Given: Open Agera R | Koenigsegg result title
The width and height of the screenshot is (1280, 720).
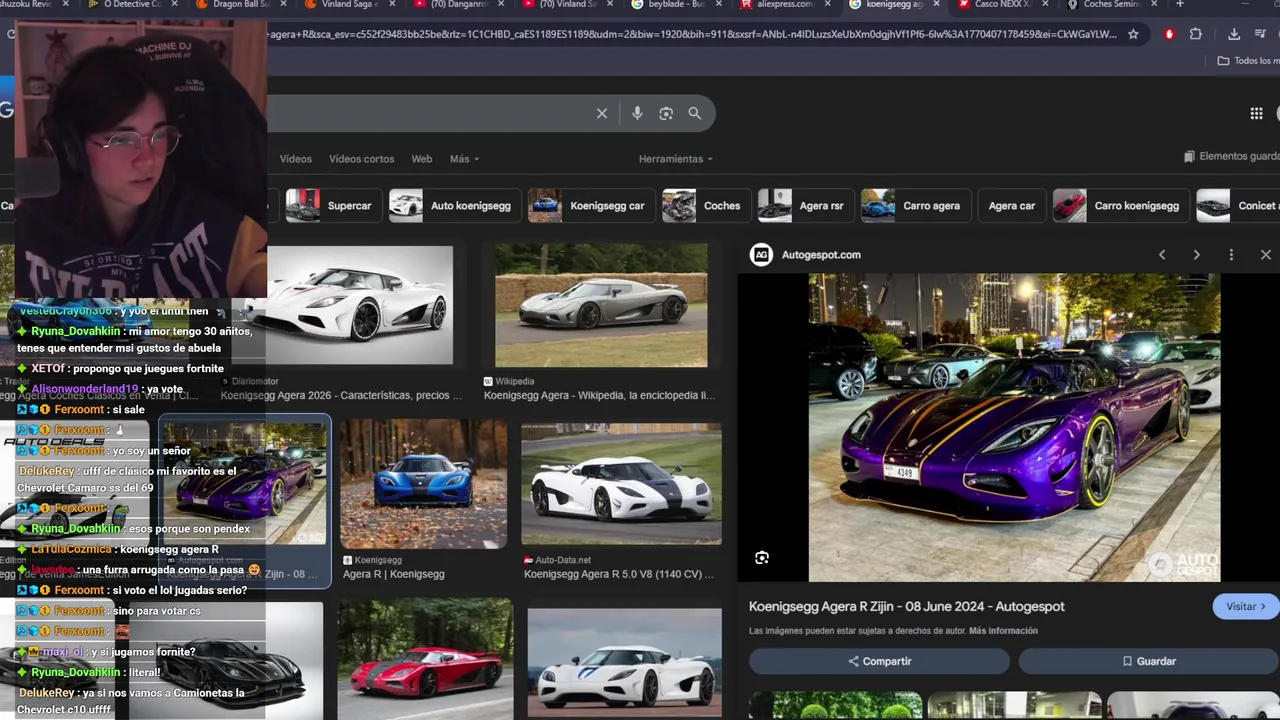Looking at the screenshot, I should (x=393, y=575).
